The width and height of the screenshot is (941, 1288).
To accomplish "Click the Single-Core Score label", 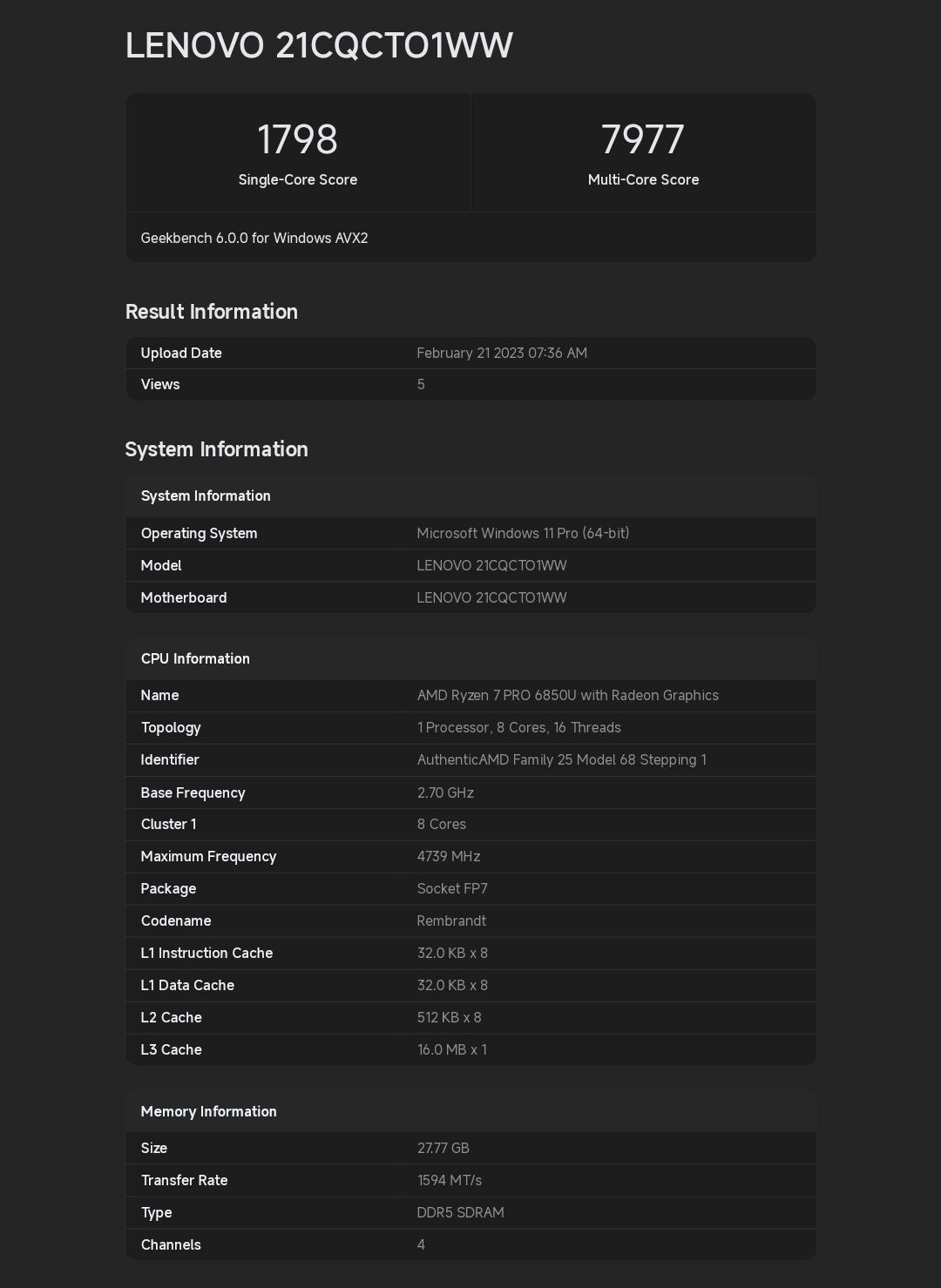I will [298, 179].
